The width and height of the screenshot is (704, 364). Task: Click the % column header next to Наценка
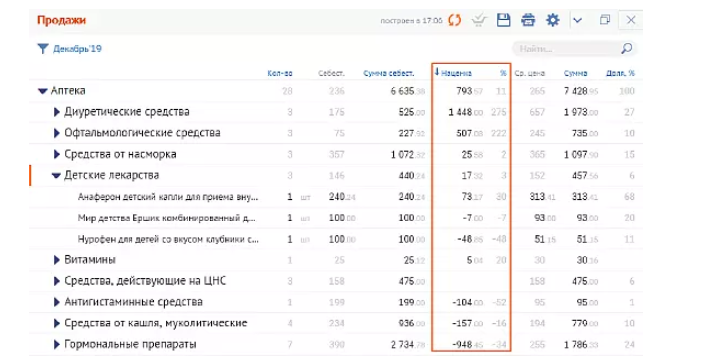tap(503, 73)
